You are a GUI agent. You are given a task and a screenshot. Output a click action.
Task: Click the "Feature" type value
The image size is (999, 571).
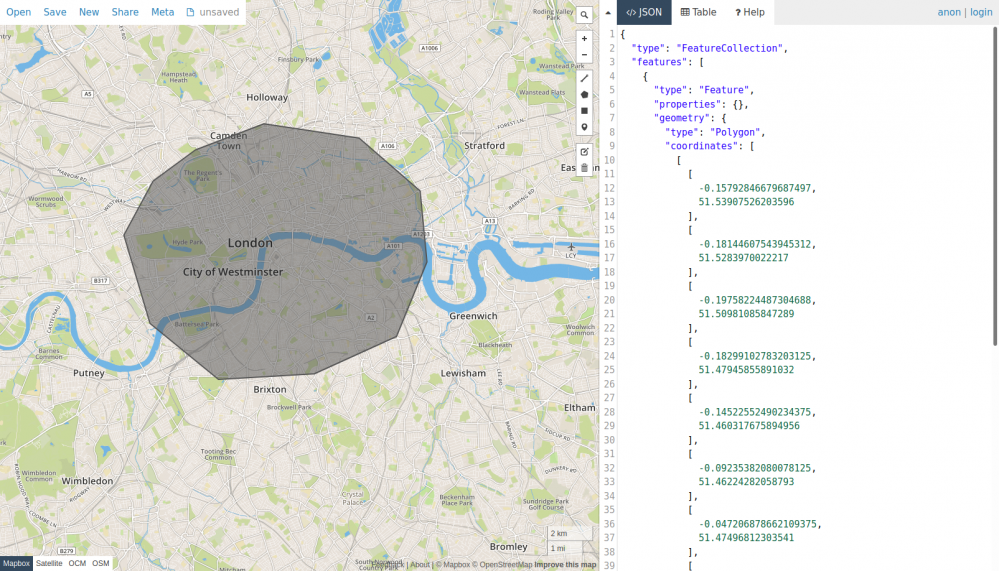[x=723, y=90]
